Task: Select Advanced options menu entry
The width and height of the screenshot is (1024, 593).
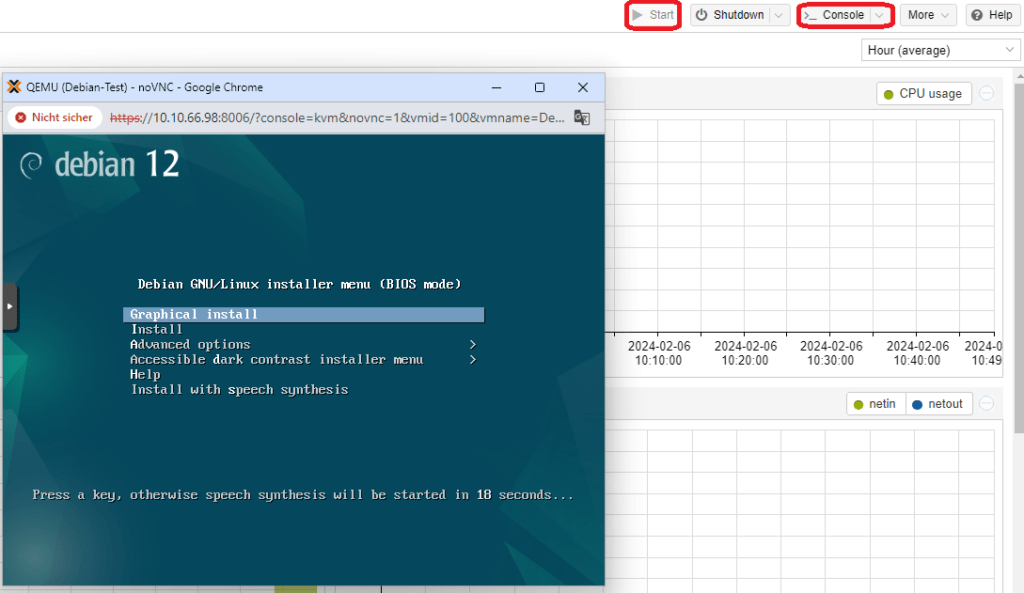Action: click(190, 345)
